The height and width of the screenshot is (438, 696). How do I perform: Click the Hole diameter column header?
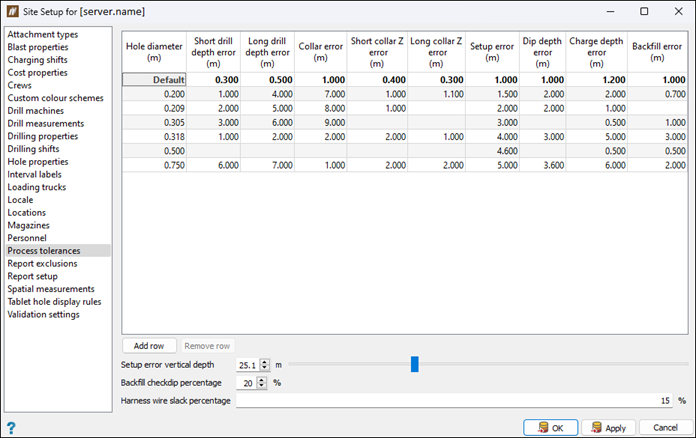coord(154,51)
